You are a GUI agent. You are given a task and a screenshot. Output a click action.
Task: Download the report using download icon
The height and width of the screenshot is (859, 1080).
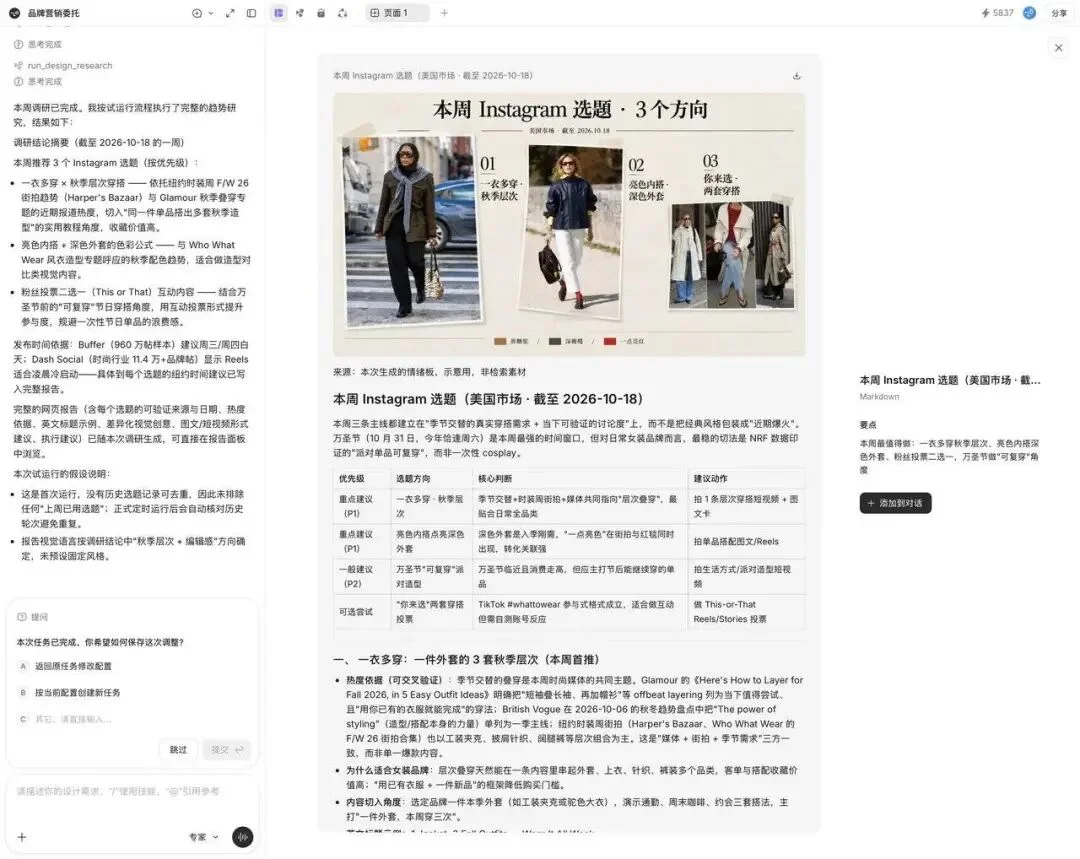click(x=797, y=76)
